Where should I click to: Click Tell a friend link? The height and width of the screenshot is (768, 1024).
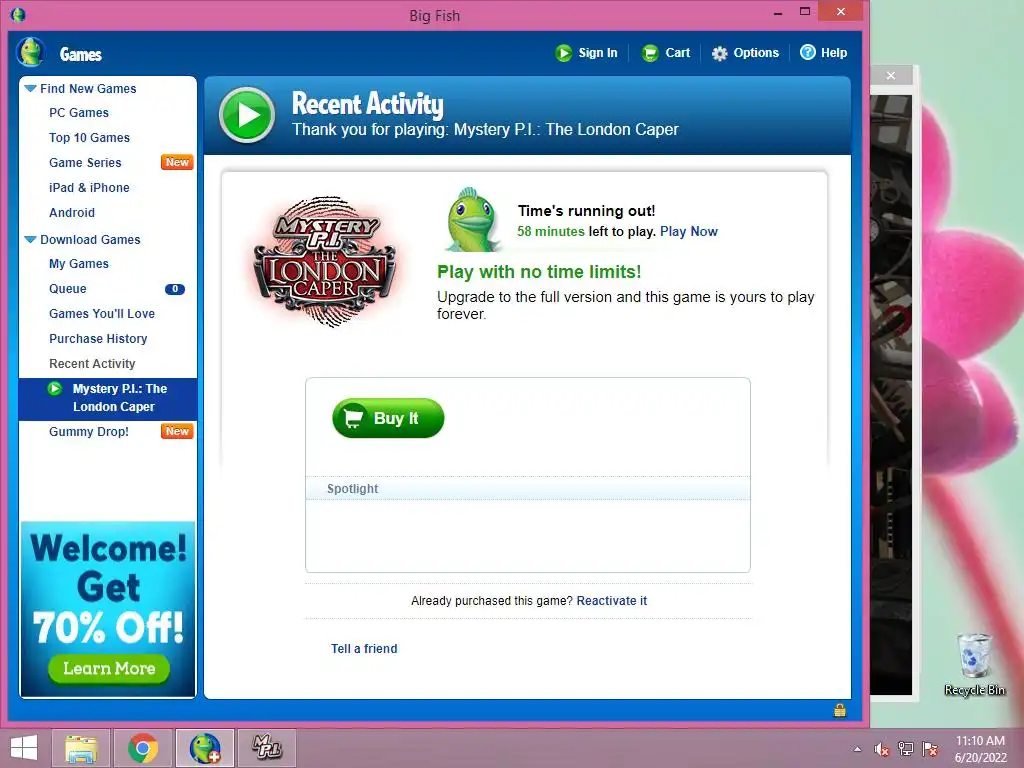(364, 648)
